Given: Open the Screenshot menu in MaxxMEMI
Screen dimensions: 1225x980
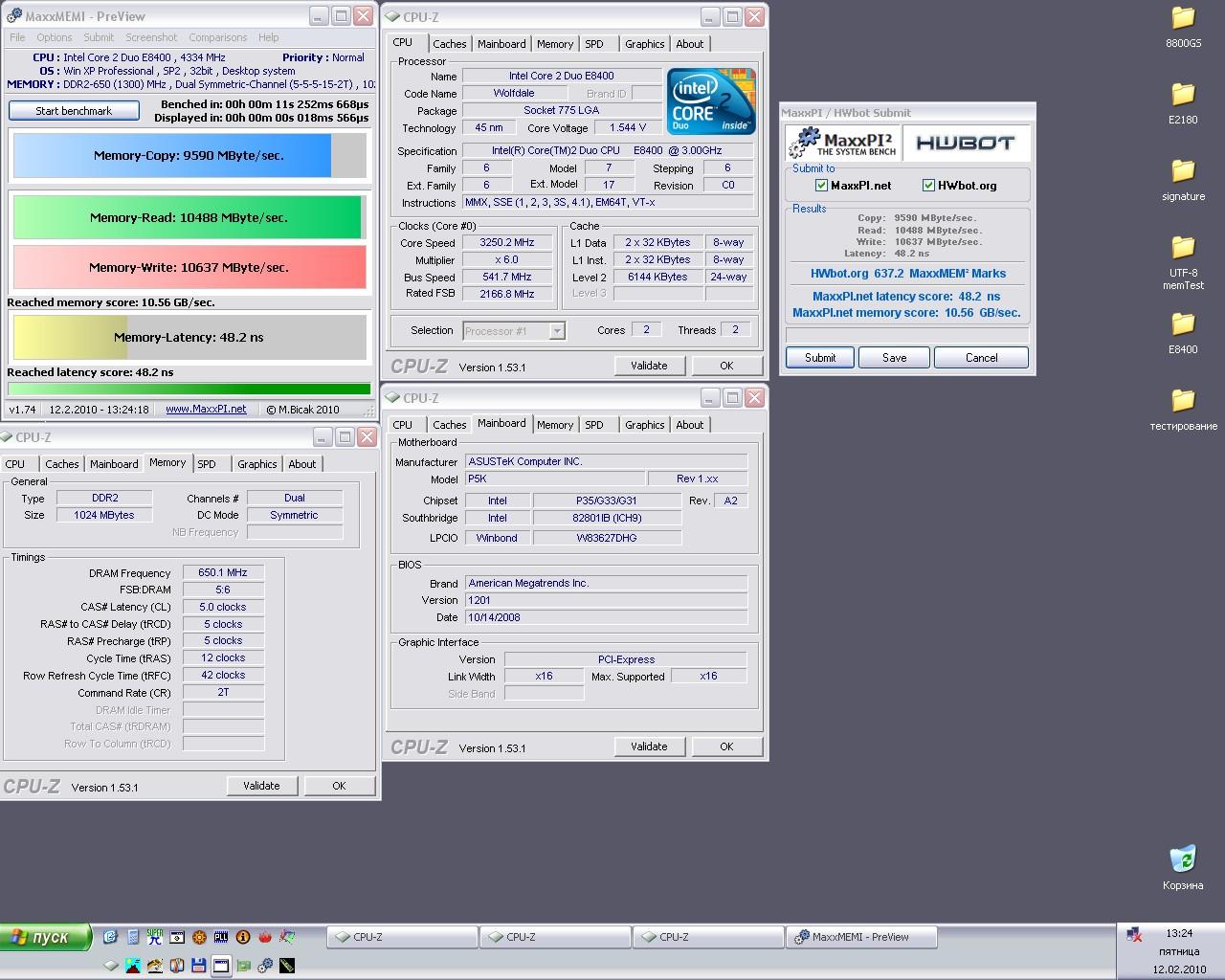Looking at the screenshot, I should [x=151, y=37].
